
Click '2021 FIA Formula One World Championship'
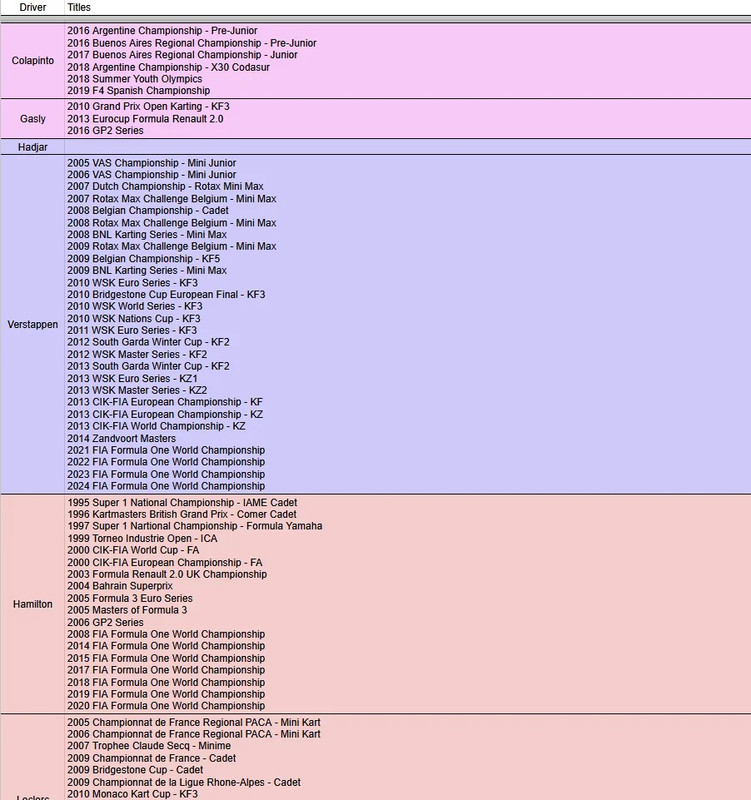coord(166,449)
